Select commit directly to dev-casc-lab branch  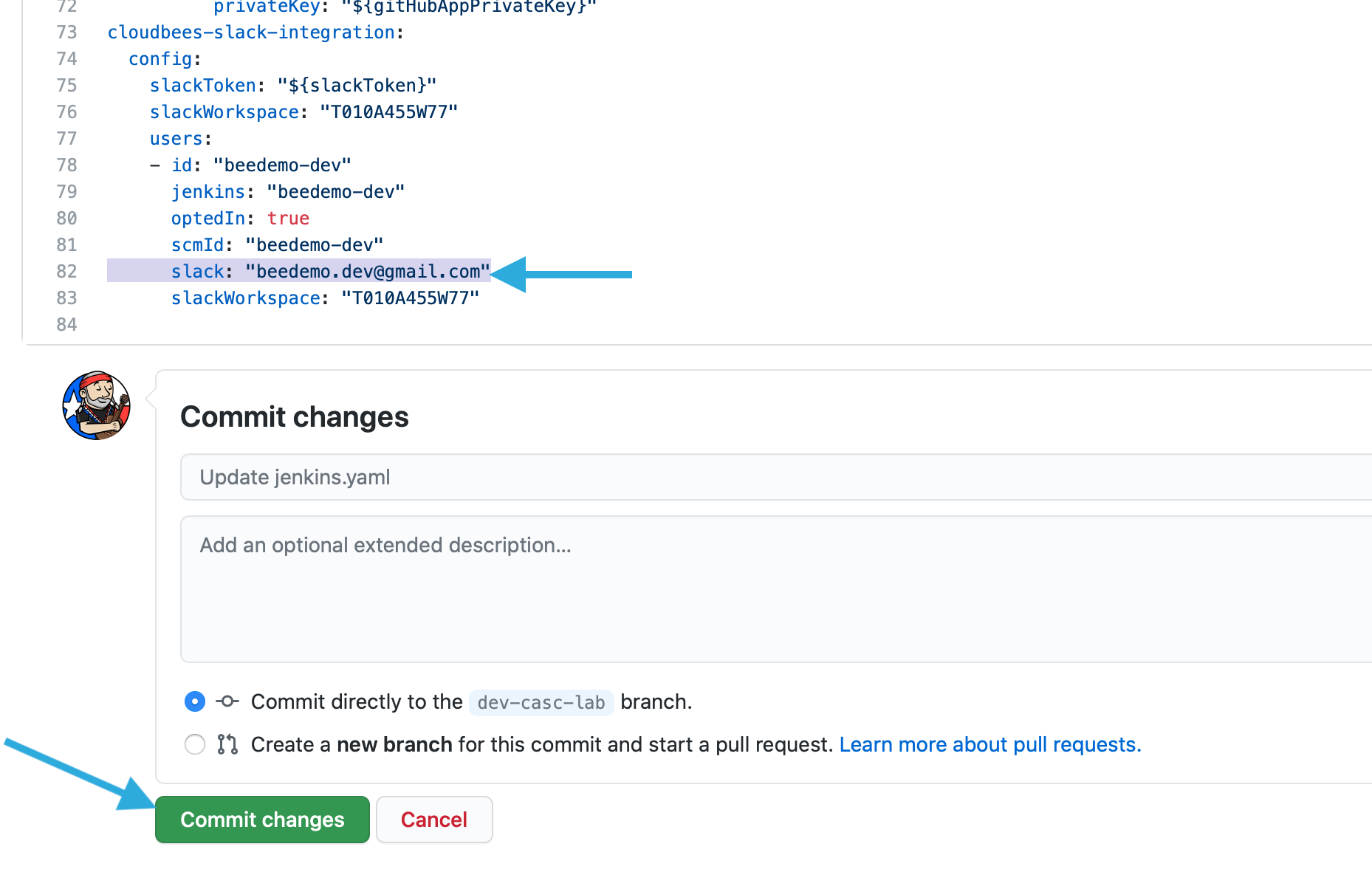pyautogui.click(x=194, y=701)
